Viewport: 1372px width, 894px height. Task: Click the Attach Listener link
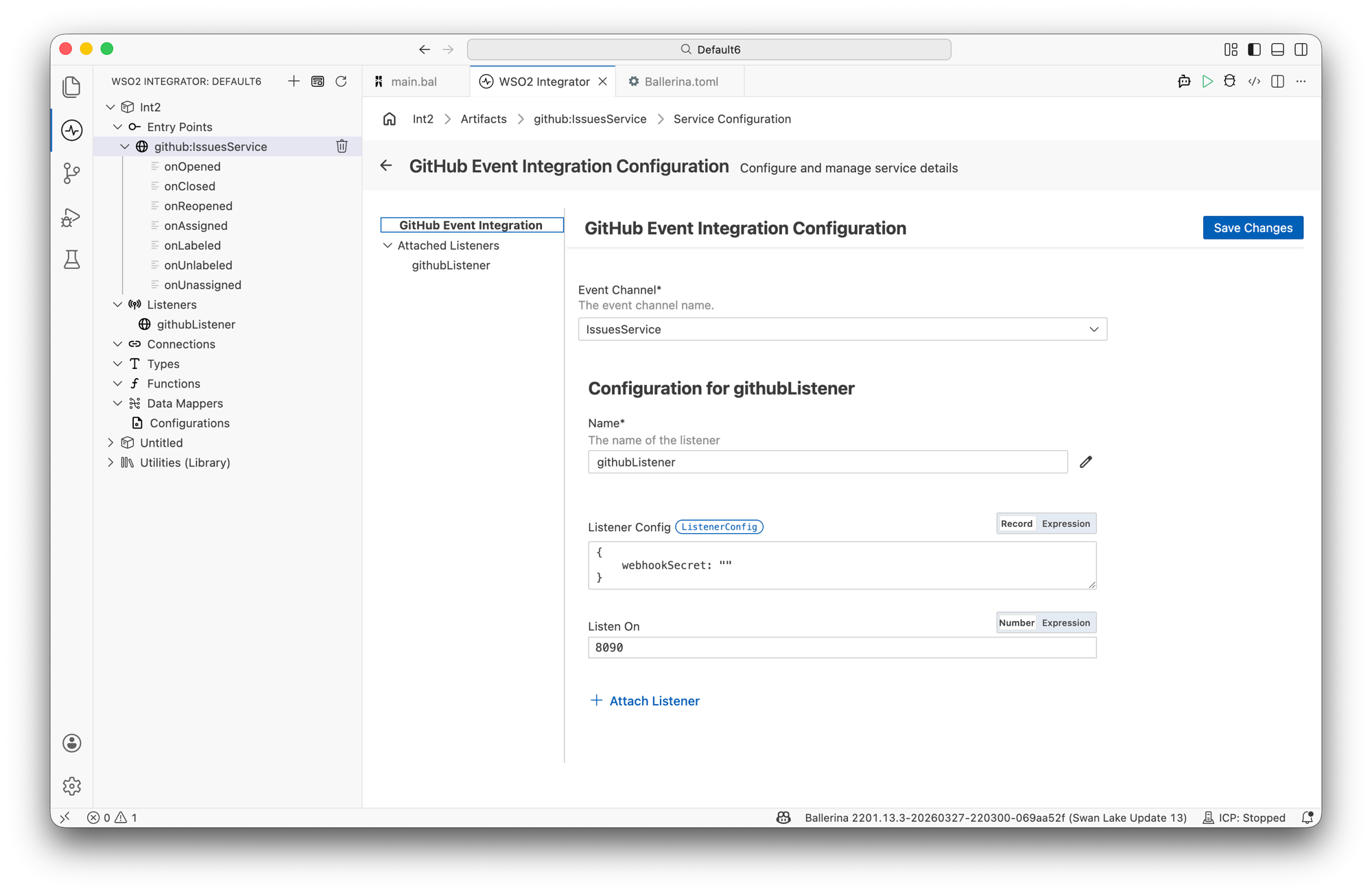(645, 701)
